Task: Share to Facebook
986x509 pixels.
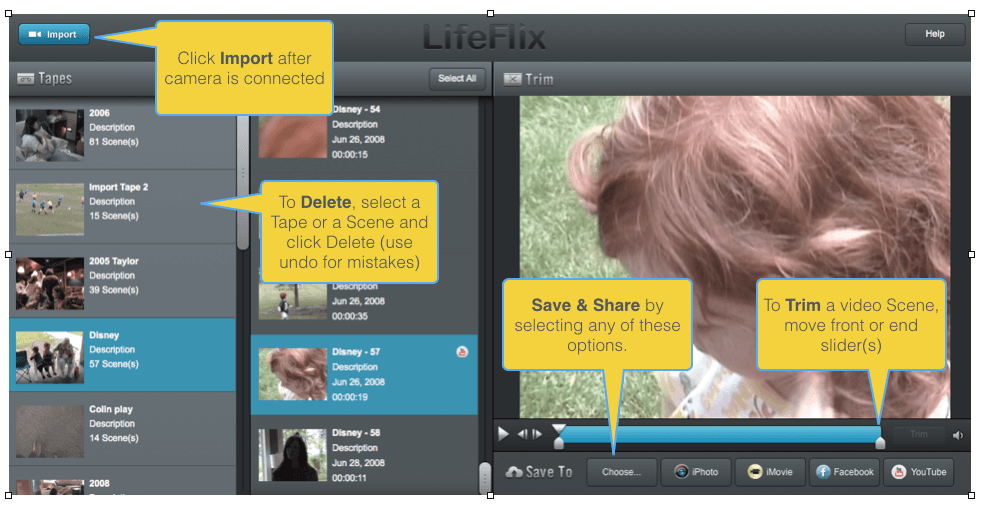Action: click(845, 472)
